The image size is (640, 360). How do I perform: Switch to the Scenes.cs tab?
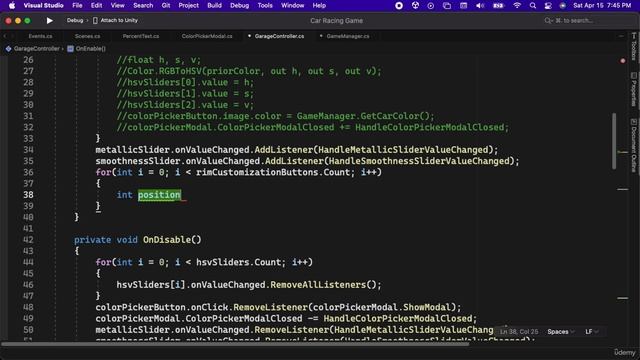[87, 36]
